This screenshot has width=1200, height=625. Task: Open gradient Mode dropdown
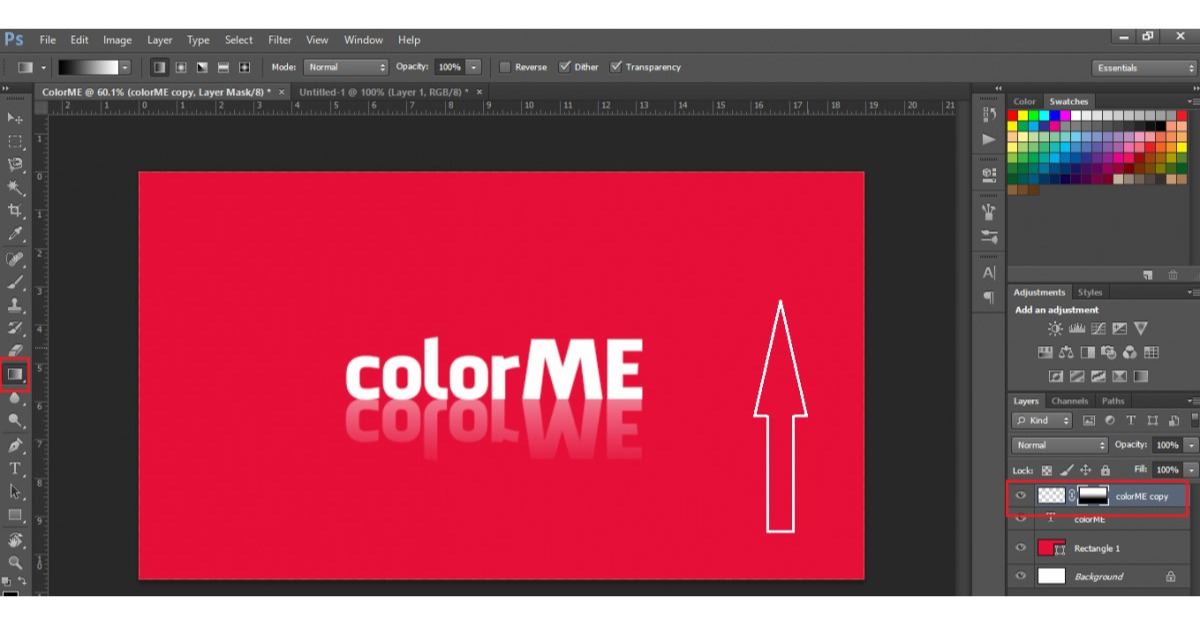(x=346, y=67)
